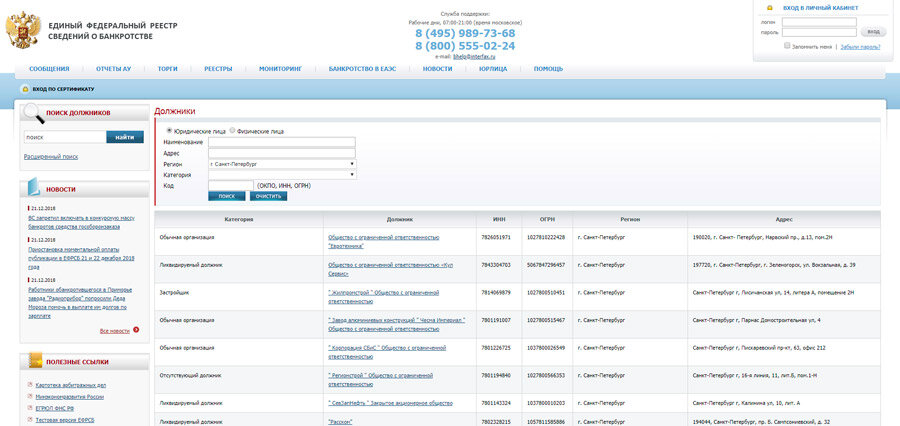Click the пароль input field
Image resolution: width=900 pixels, height=426 pixels.
819,32
